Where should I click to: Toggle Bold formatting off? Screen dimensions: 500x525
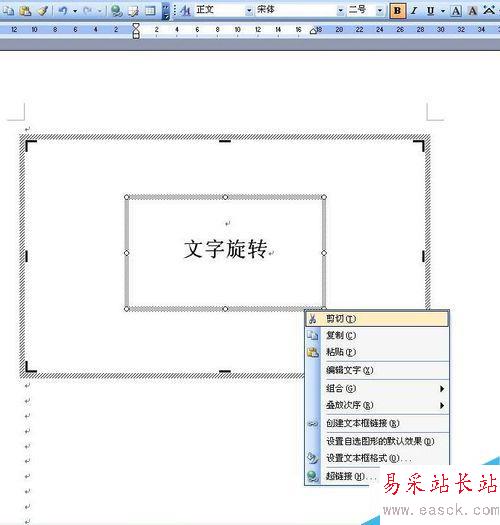coord(397,11)
